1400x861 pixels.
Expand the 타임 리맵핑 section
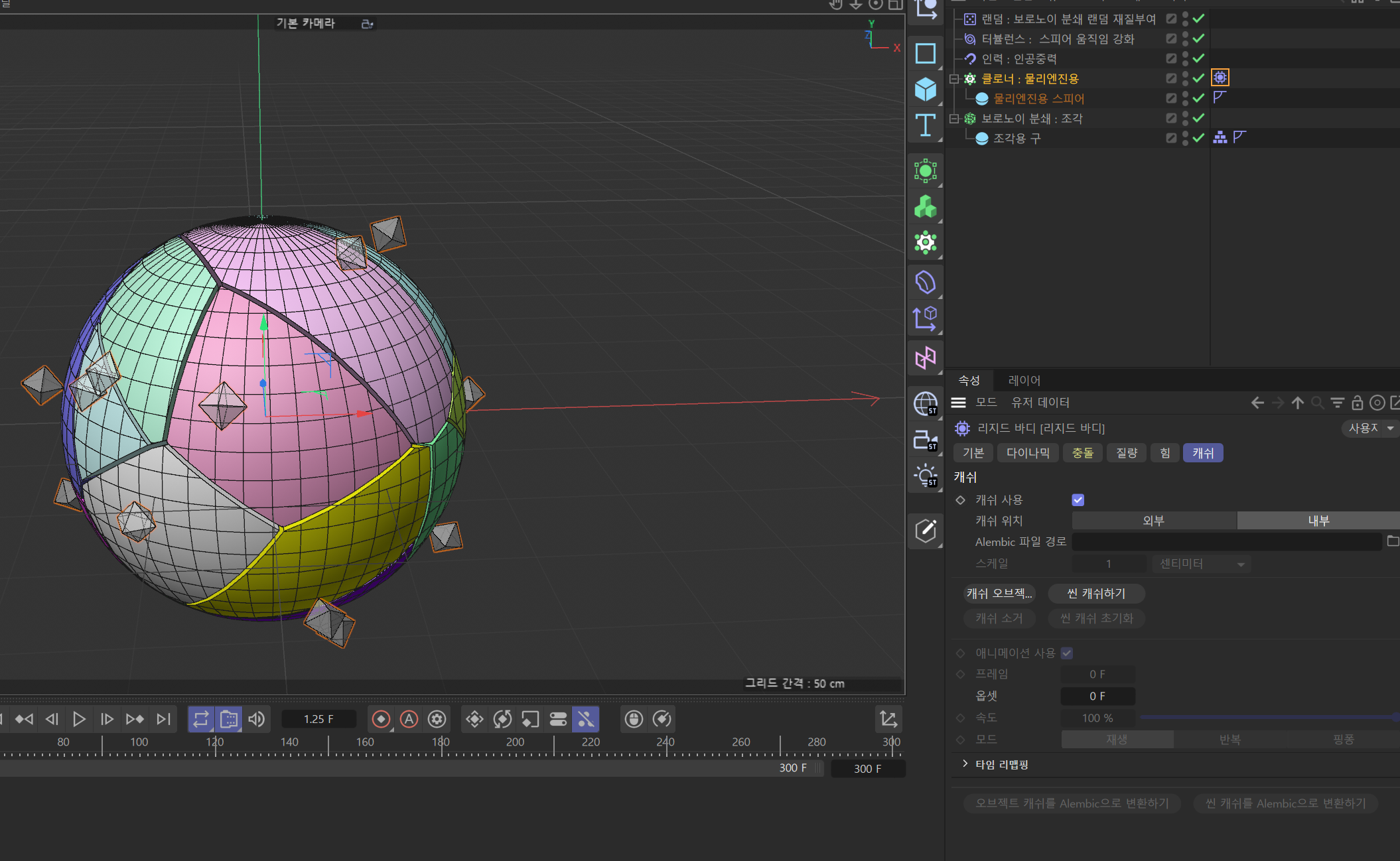coord(965,764)
